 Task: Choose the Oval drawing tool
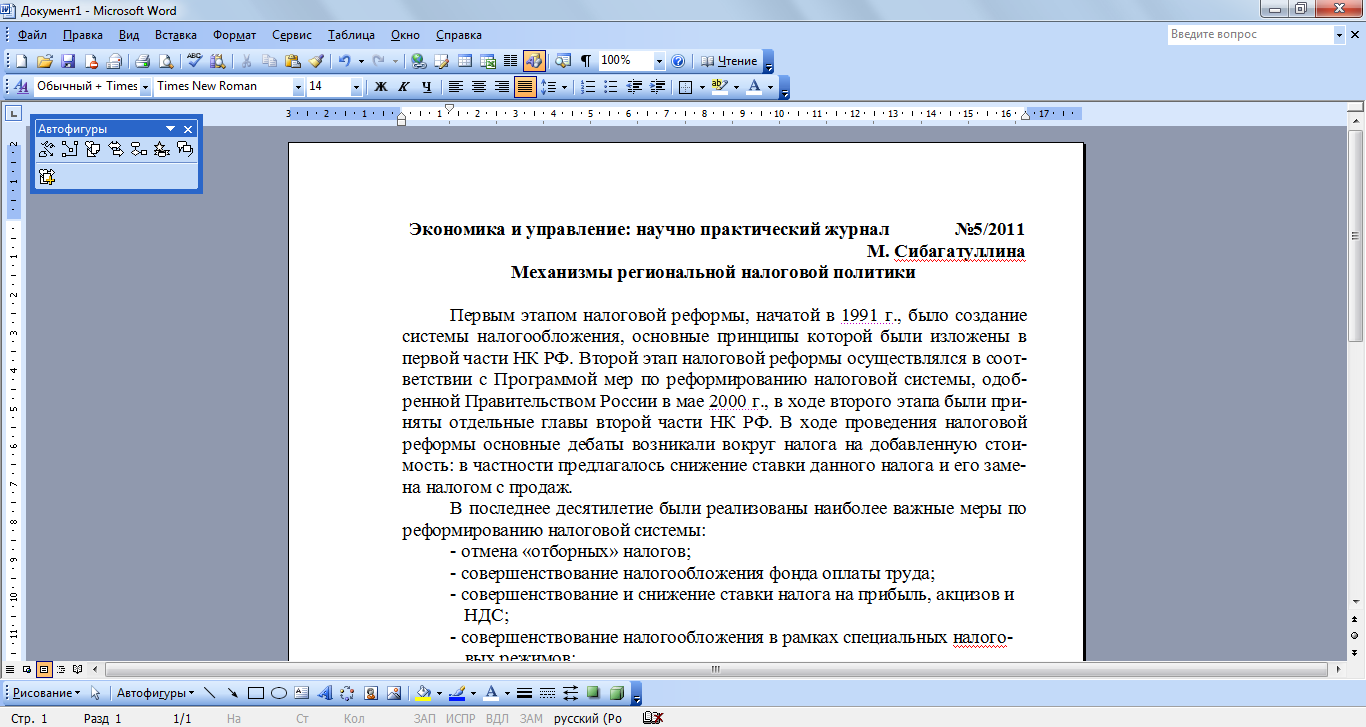click(x=279, y=693)
